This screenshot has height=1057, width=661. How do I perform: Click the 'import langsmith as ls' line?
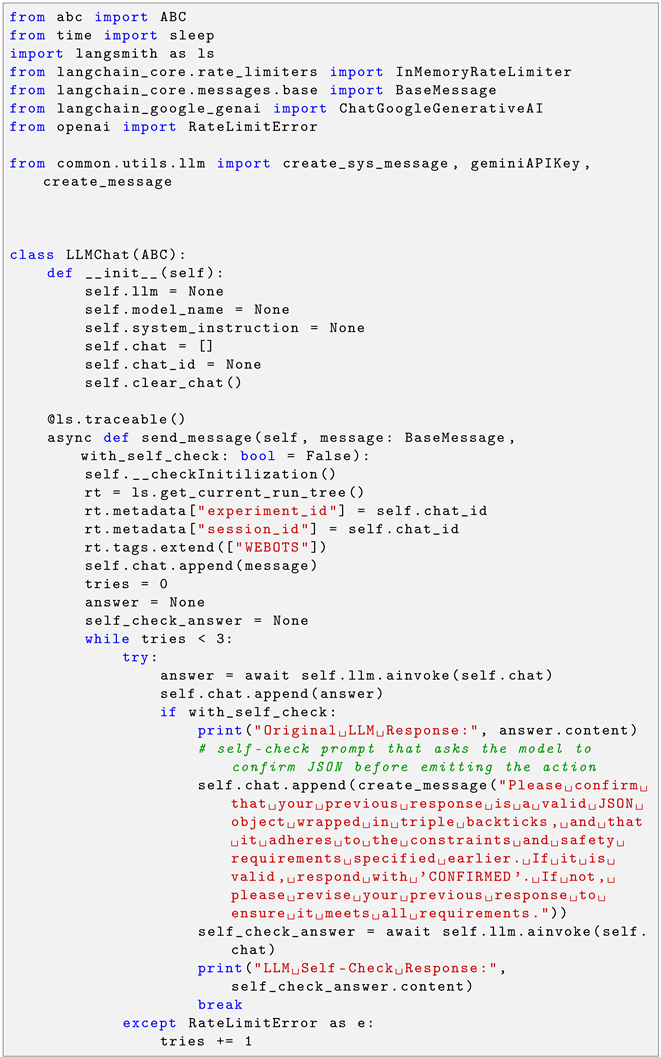point(112,53)
